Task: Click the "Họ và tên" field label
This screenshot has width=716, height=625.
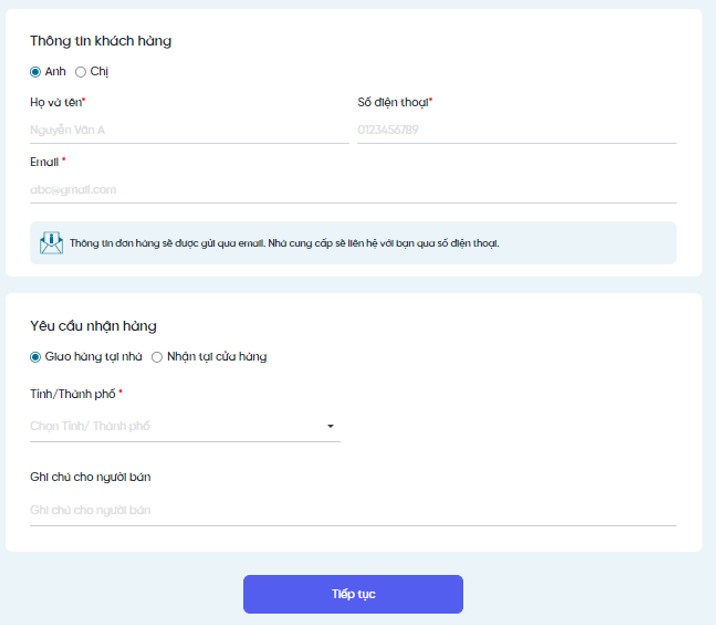Action: 56,102
